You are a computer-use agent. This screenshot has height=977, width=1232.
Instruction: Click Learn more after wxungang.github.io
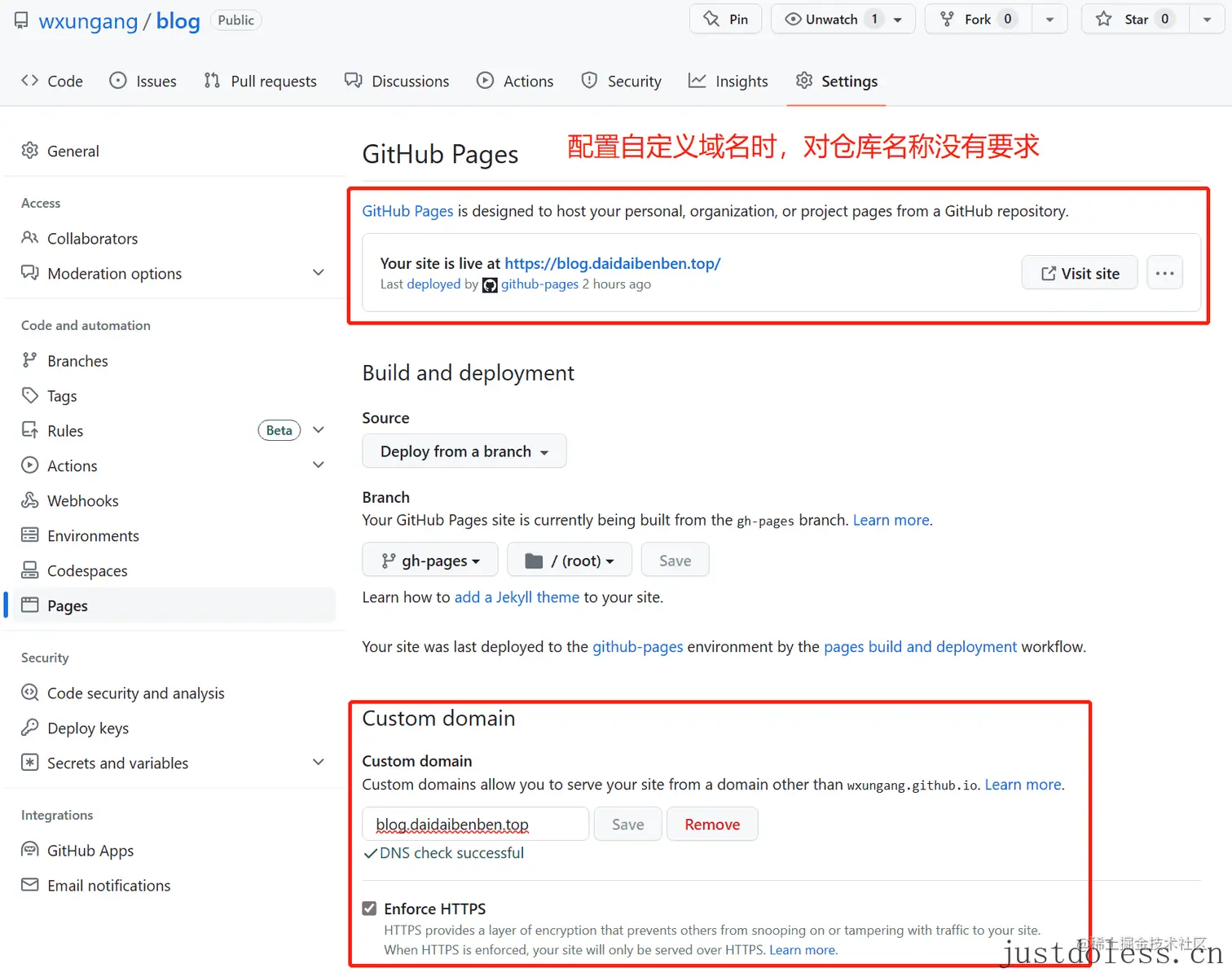[x=1023, y=784]
